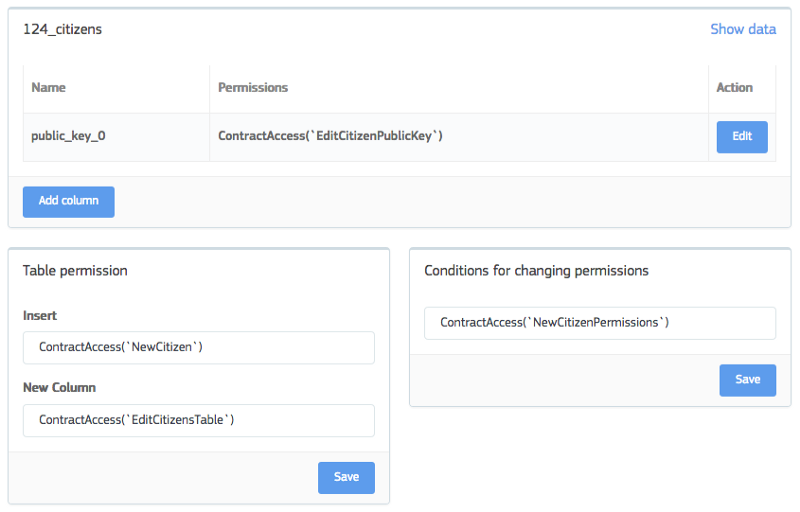The height and width of the screenshot is (512, 800).
Task: Click the Insert field label
Action: coord(40,316)
